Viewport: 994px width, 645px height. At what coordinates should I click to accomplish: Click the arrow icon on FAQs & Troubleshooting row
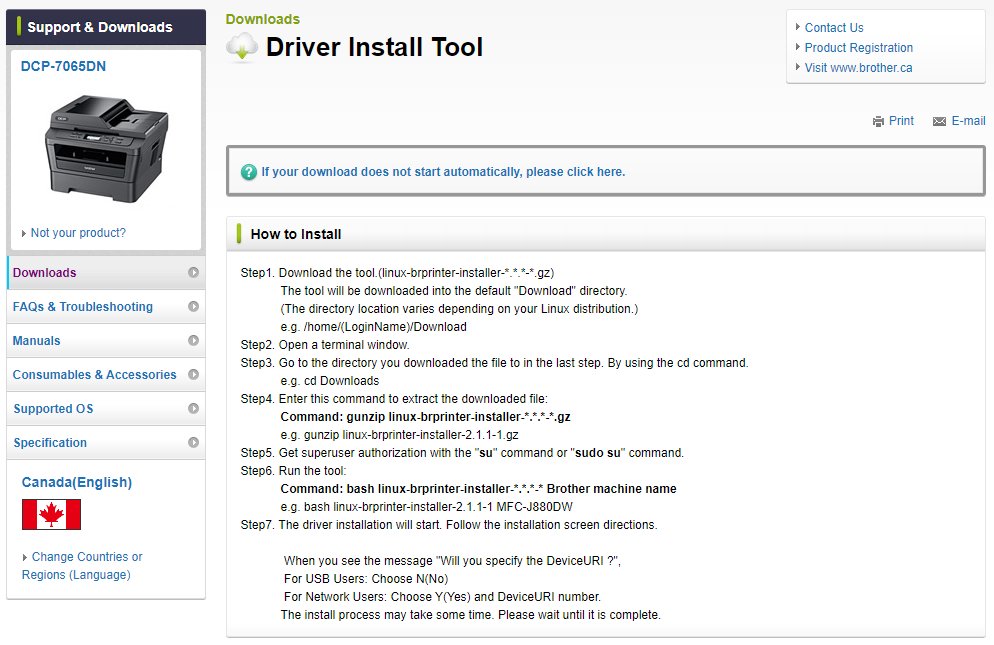point(193,306)
